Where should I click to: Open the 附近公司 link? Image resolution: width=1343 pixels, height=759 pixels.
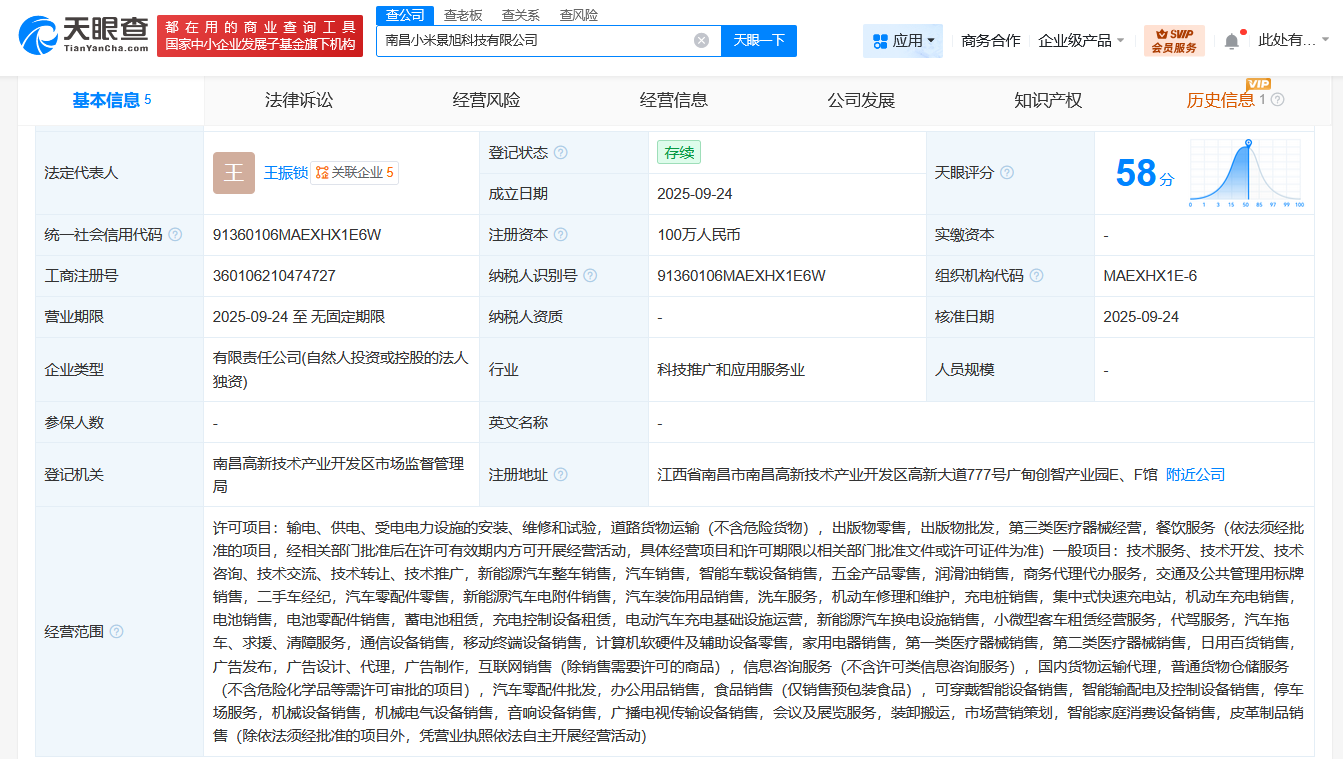[1195, 474]
